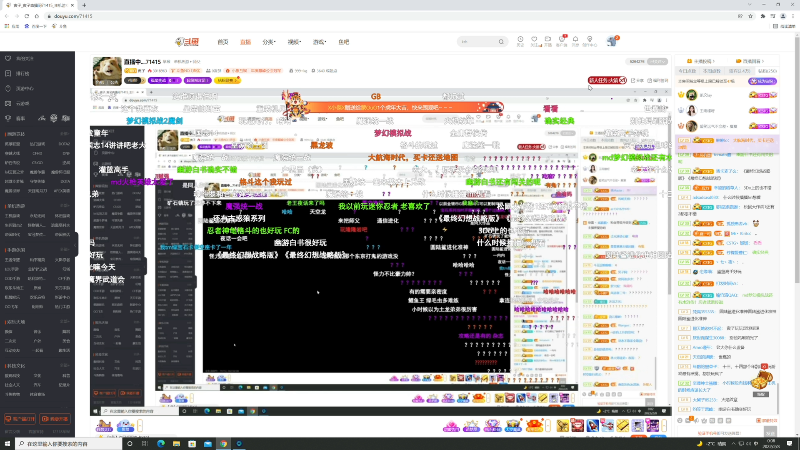Open a new browser tab with plus
Image resolution: width=800 pixels, height=450 pixels.
(84, 5)
